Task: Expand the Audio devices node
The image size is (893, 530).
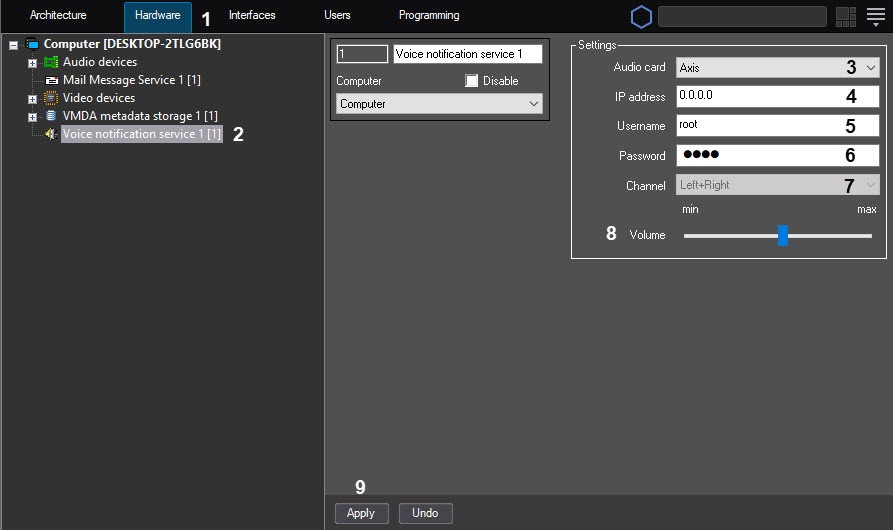Action: pyautogui.click(x=32, y=63)
